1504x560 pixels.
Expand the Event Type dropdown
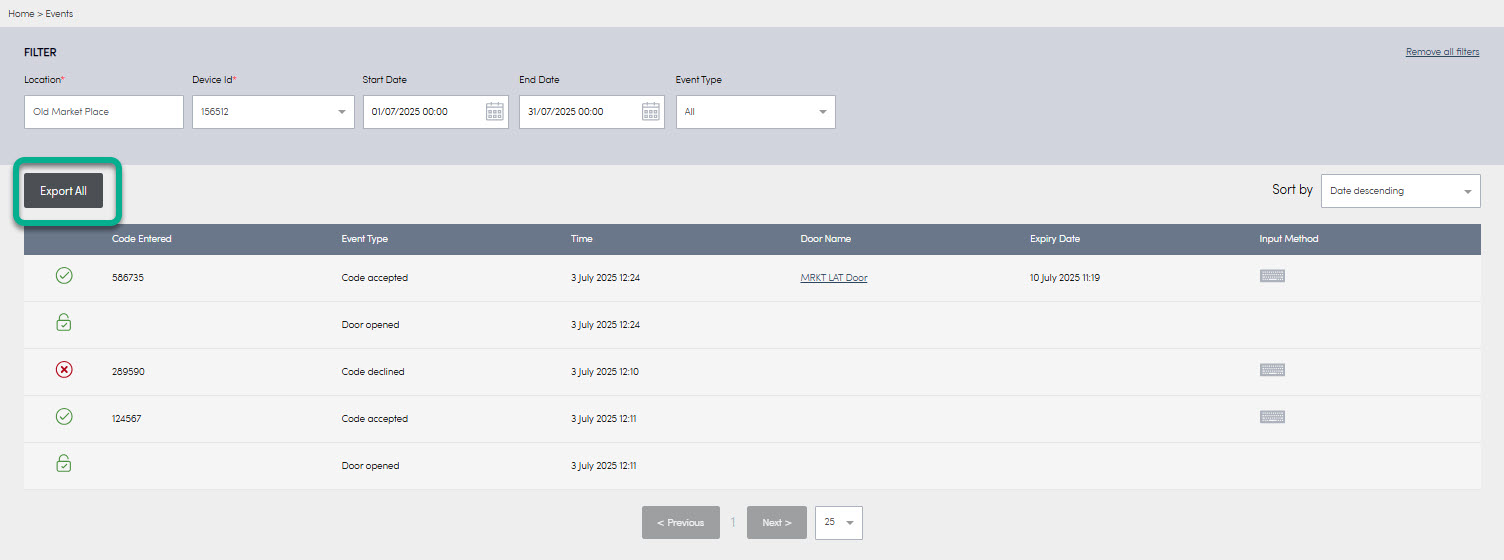pyautogui.click(x=756, y=112)
